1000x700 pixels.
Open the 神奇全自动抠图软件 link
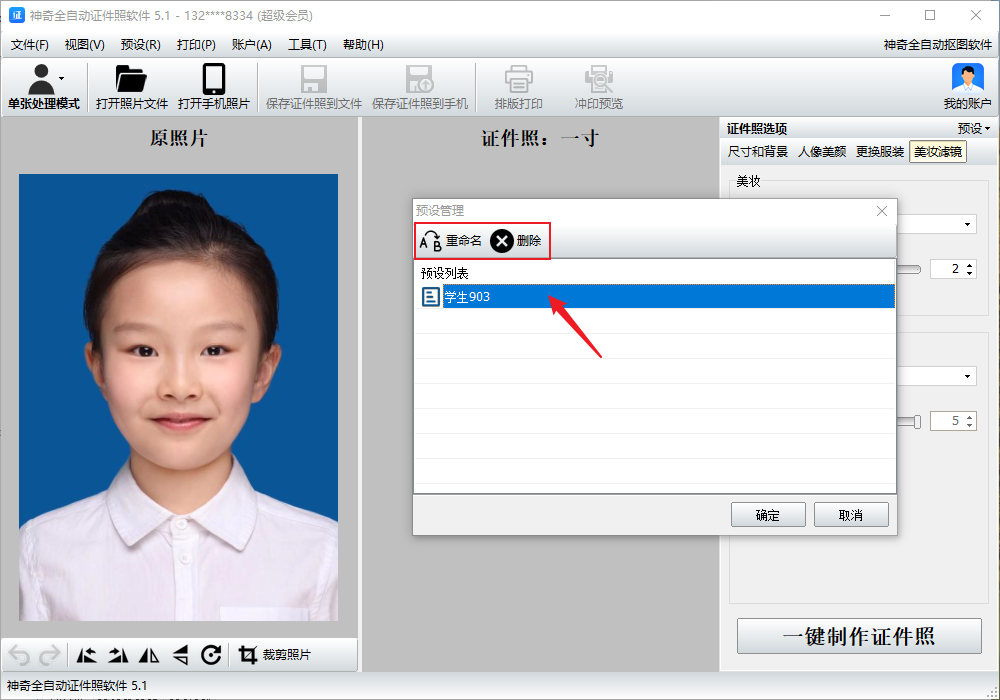click(x=938, y=45)
